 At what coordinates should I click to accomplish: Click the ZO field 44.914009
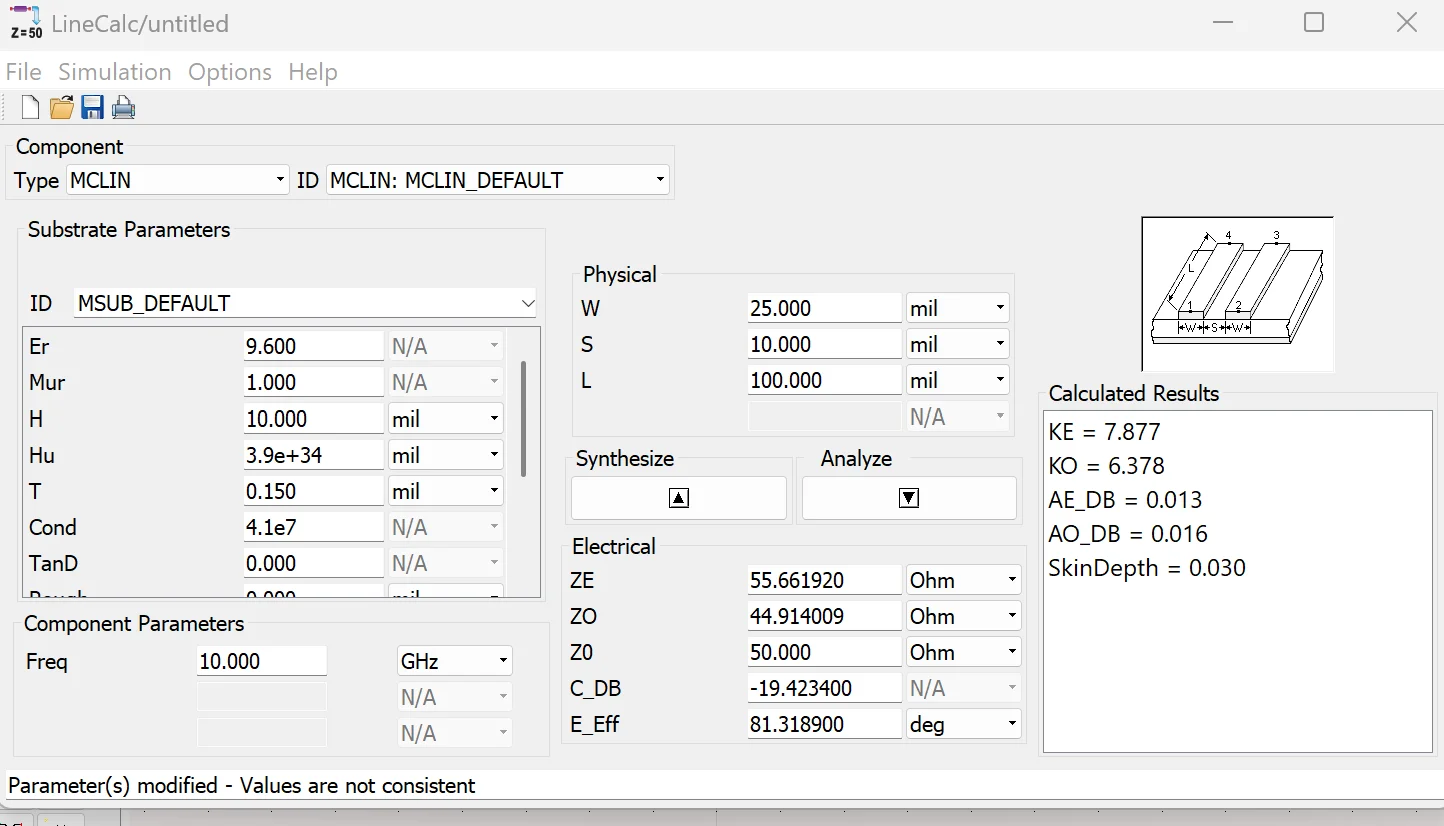[825, 616]
